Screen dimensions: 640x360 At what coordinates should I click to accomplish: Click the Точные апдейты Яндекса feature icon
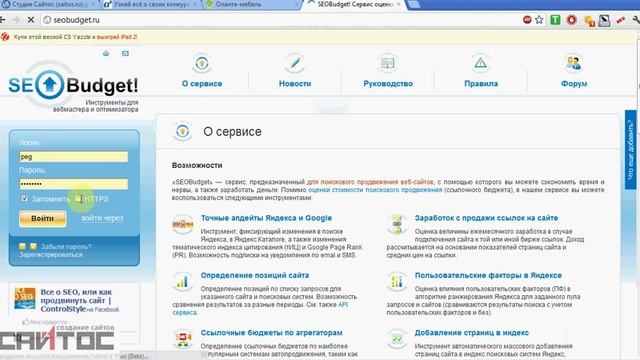click(x=182, y=224)
